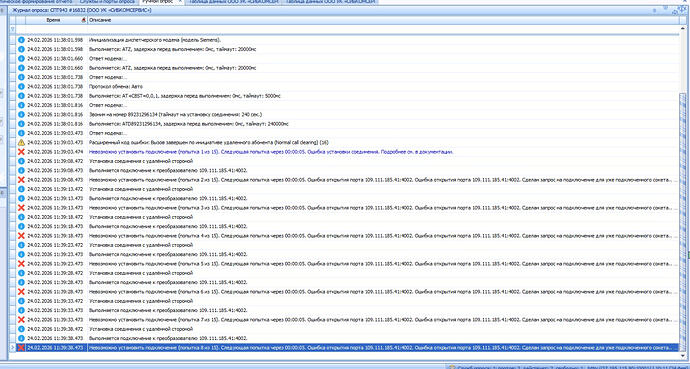
Task: Click info icon of connecting row at 11:39:38.473
Action: 21,338
